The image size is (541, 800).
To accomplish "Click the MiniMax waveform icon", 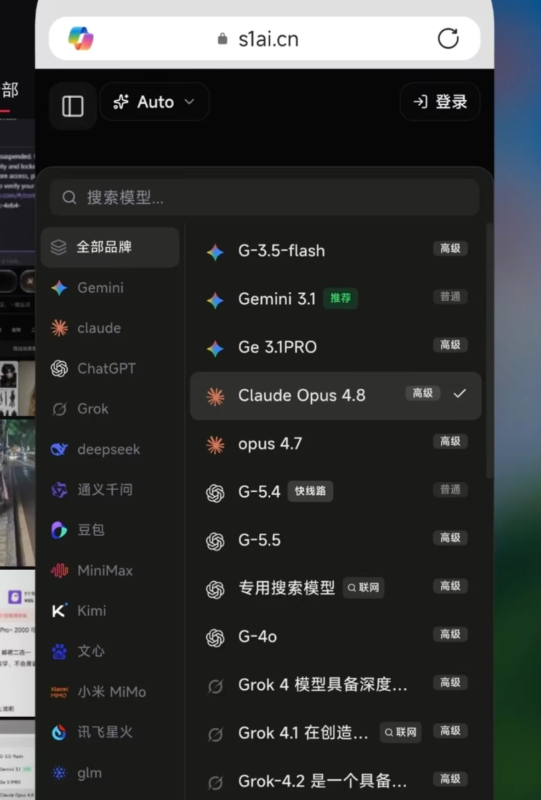I will pos(59,570).
